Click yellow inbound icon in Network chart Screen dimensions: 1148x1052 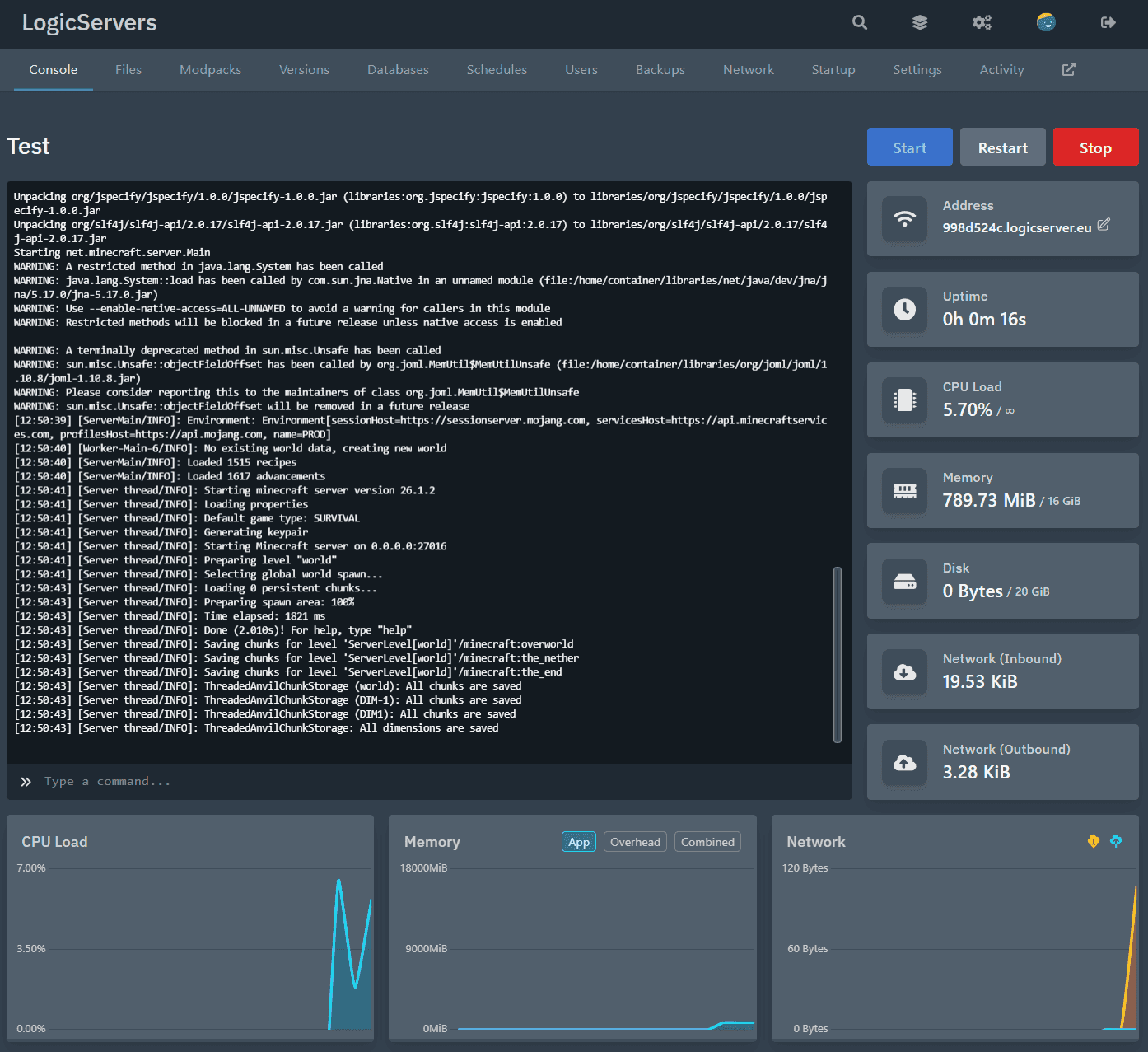(1094, 841)
